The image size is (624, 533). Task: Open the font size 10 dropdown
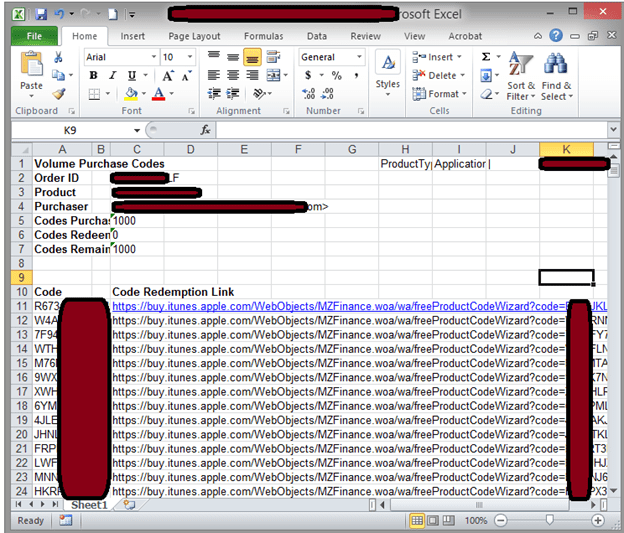(190, 57)
